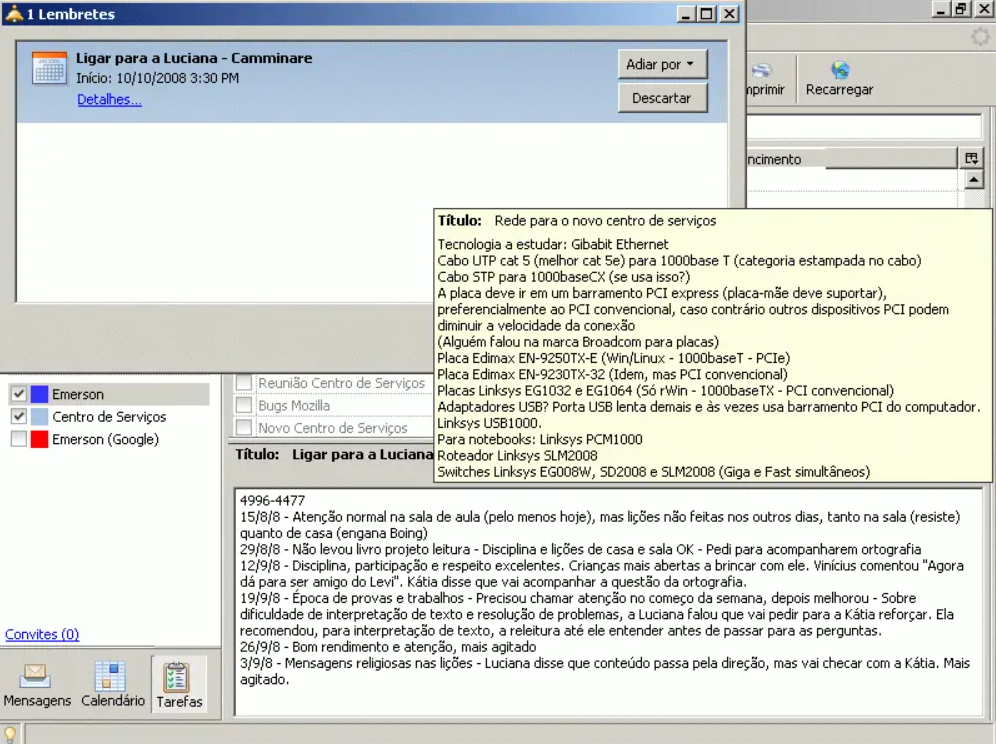996x744 pixels.
Task: Click the reminder start time Início: 10/10/2008 3:30 PM
Action: (158, 78)
